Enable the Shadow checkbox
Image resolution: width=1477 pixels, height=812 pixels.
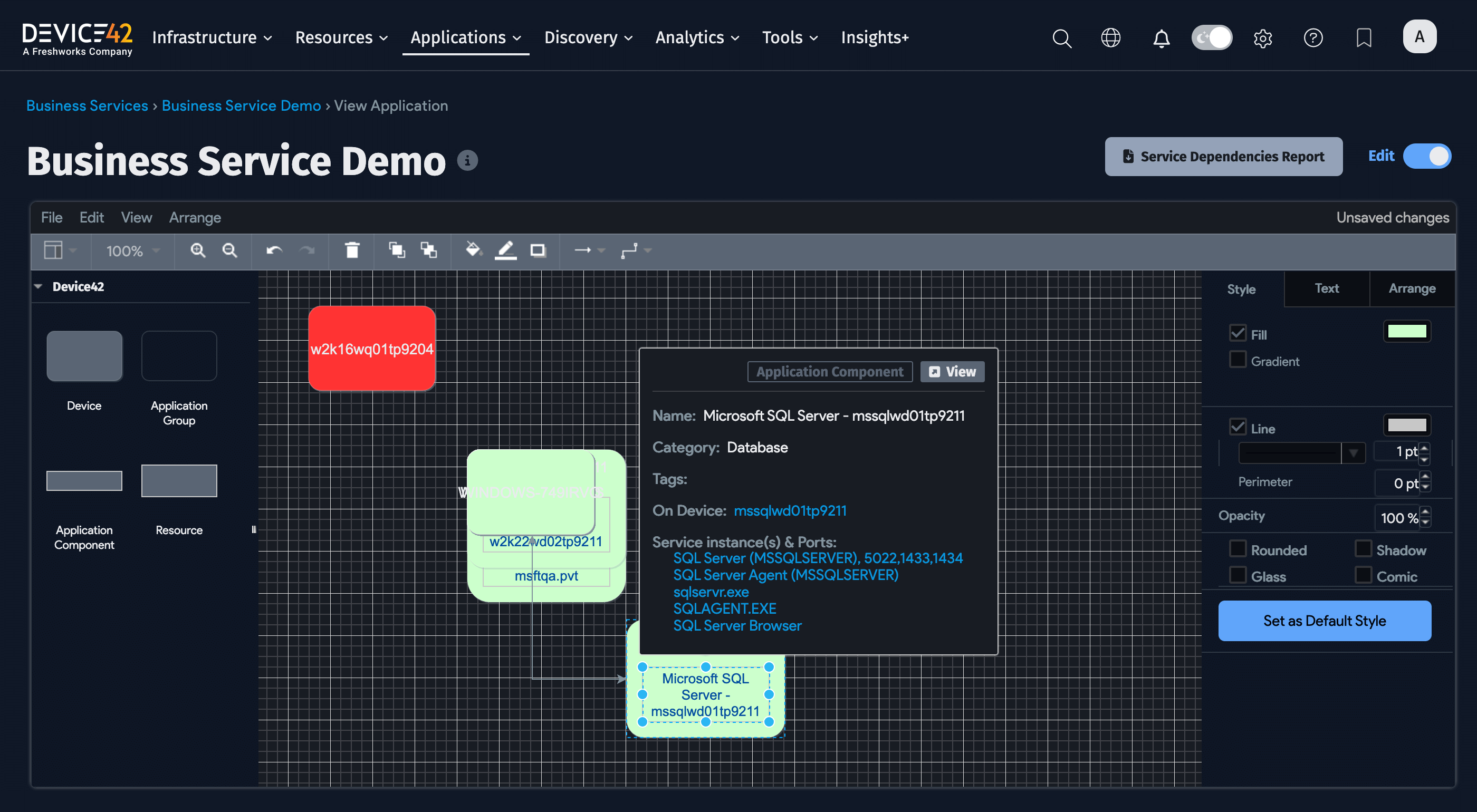pyautogui.click(x=1363, y=549)
